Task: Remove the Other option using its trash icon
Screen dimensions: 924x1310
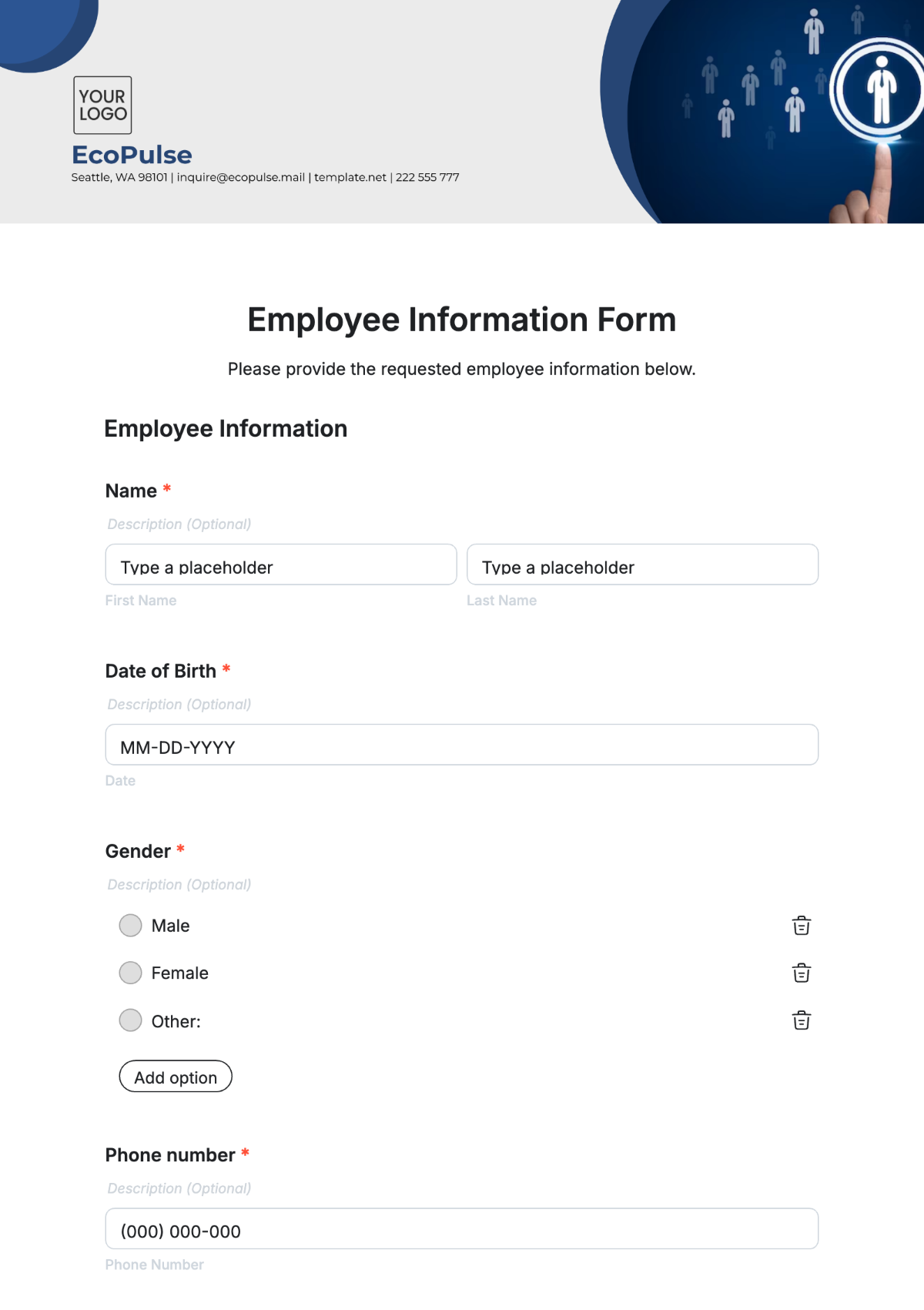Action: tap(801, 1020)
